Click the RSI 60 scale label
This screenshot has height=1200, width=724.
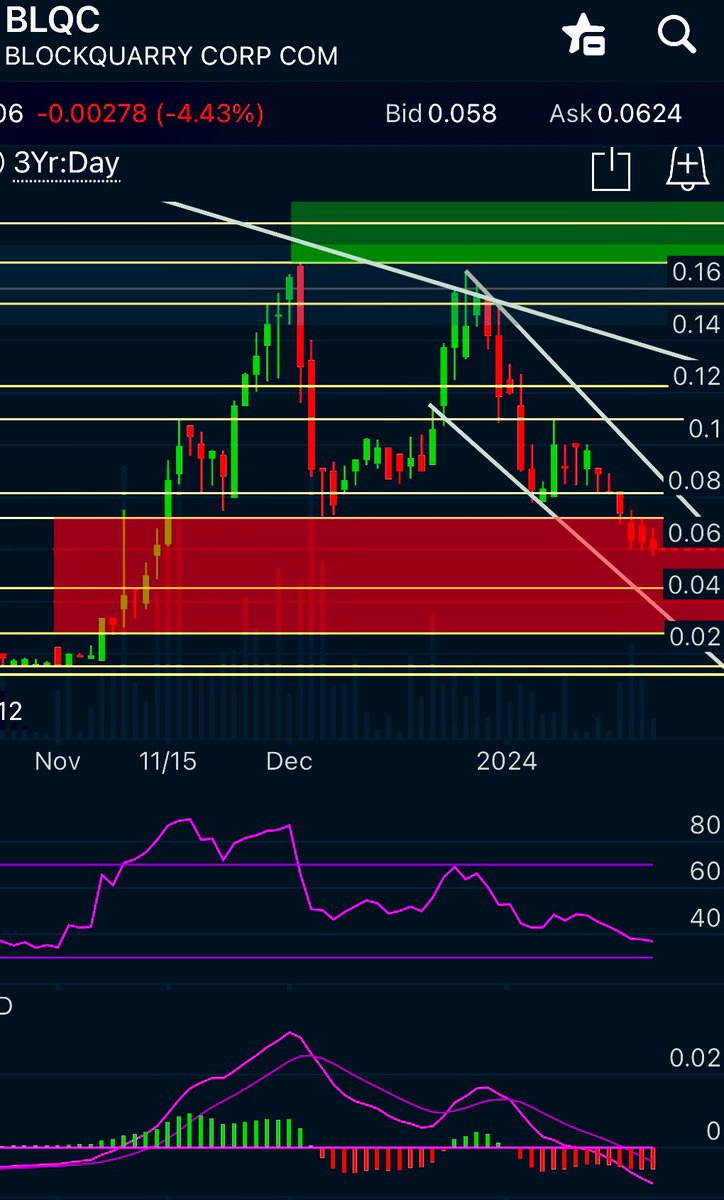(x=705, y=871)
